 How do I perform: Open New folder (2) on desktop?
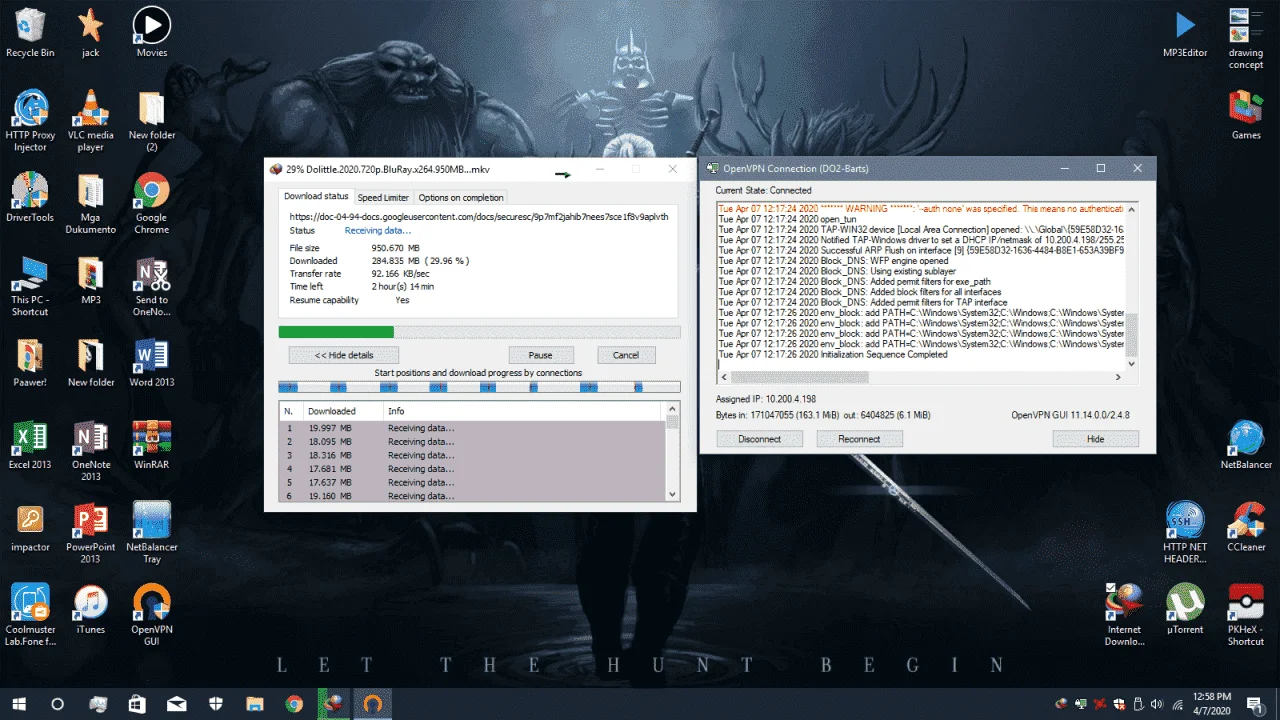pyautogui.click(x=152, y=120)
